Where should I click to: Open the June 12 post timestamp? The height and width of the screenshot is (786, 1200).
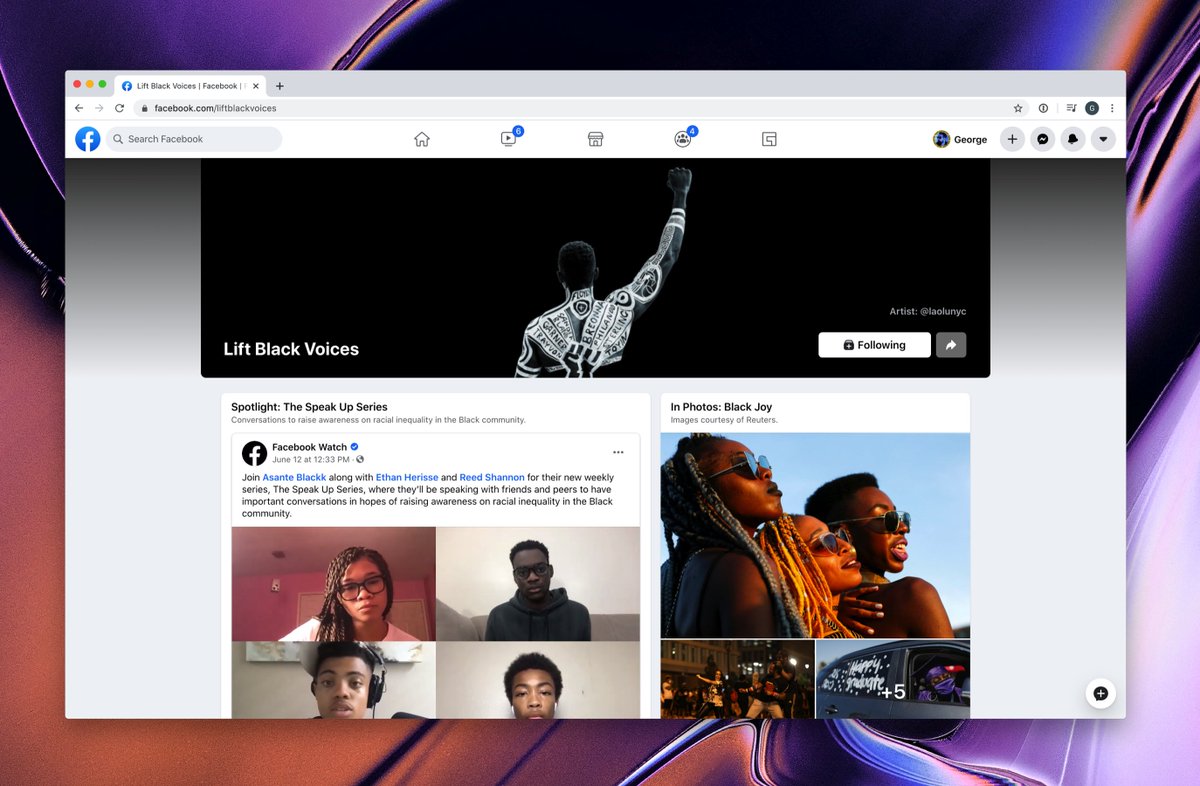point(311,460)
